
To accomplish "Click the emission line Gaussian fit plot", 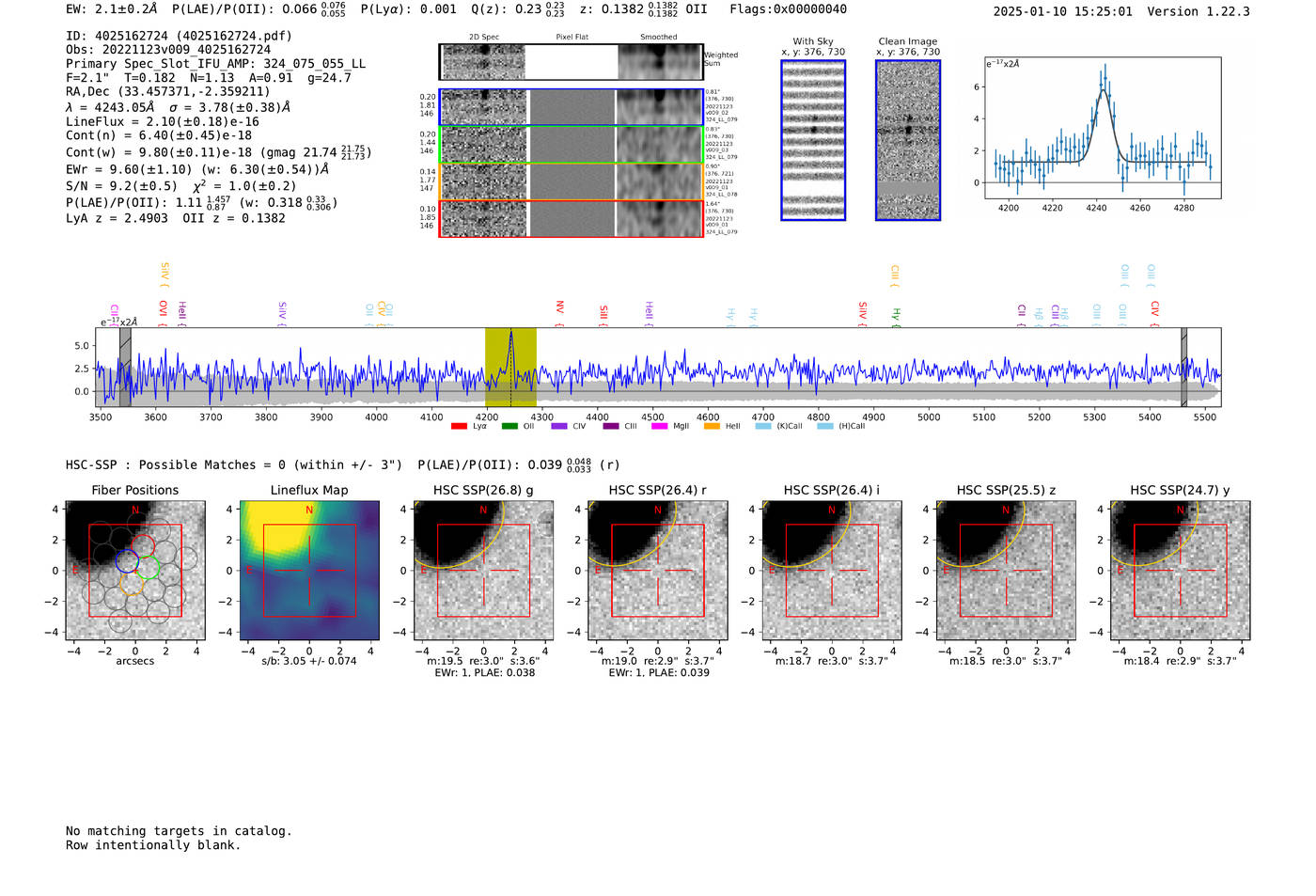I will point(1103,128).
